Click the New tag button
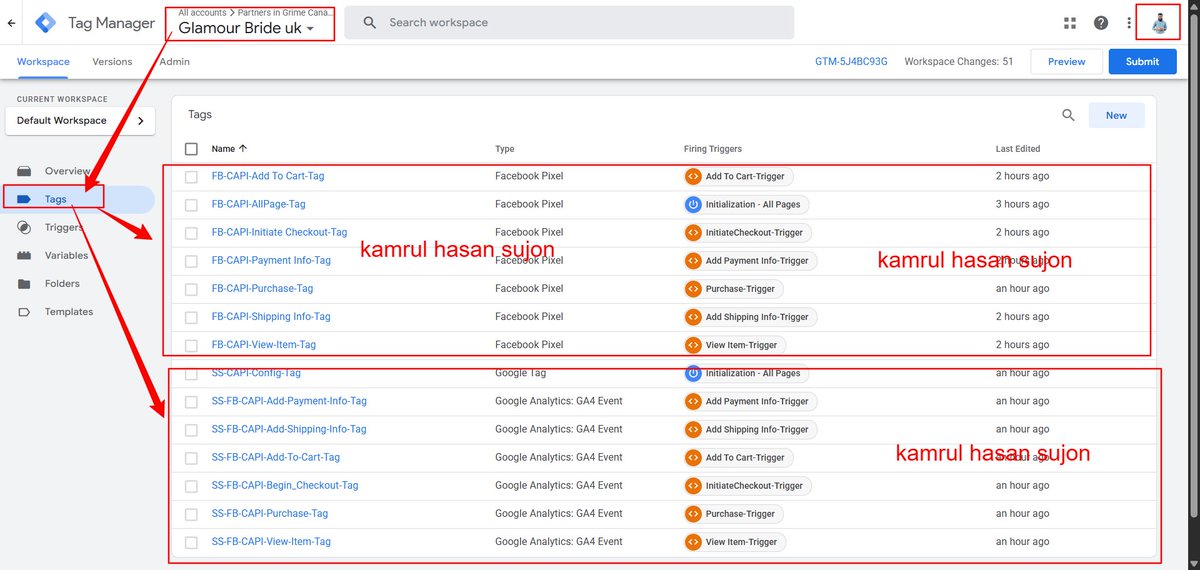 (x=1116, y=115)
